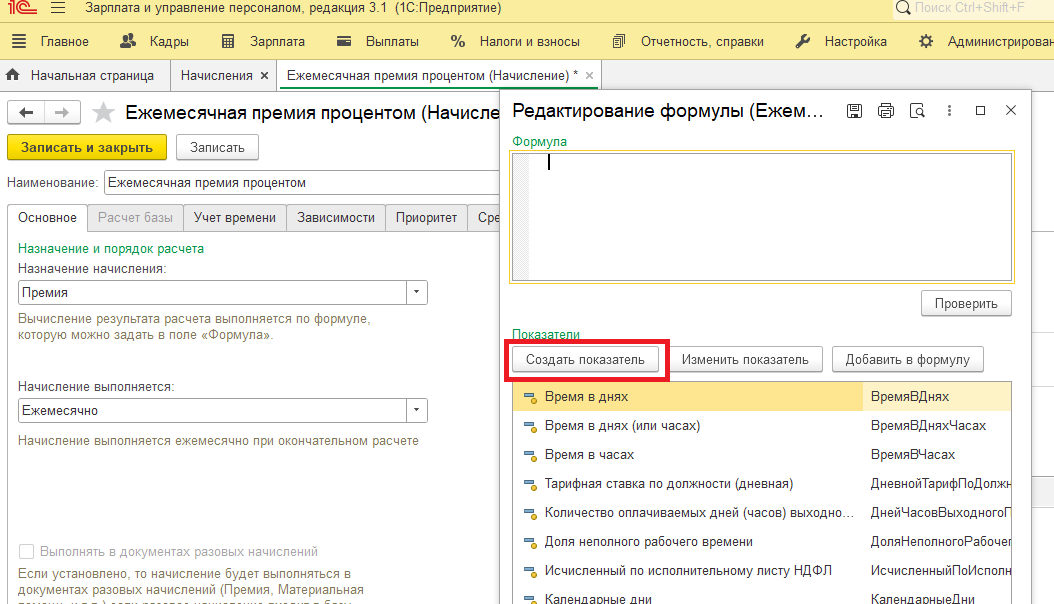Open the sections panel icon beside Главное
This screenshot has height=604, width=1054.
coord(19,41)
